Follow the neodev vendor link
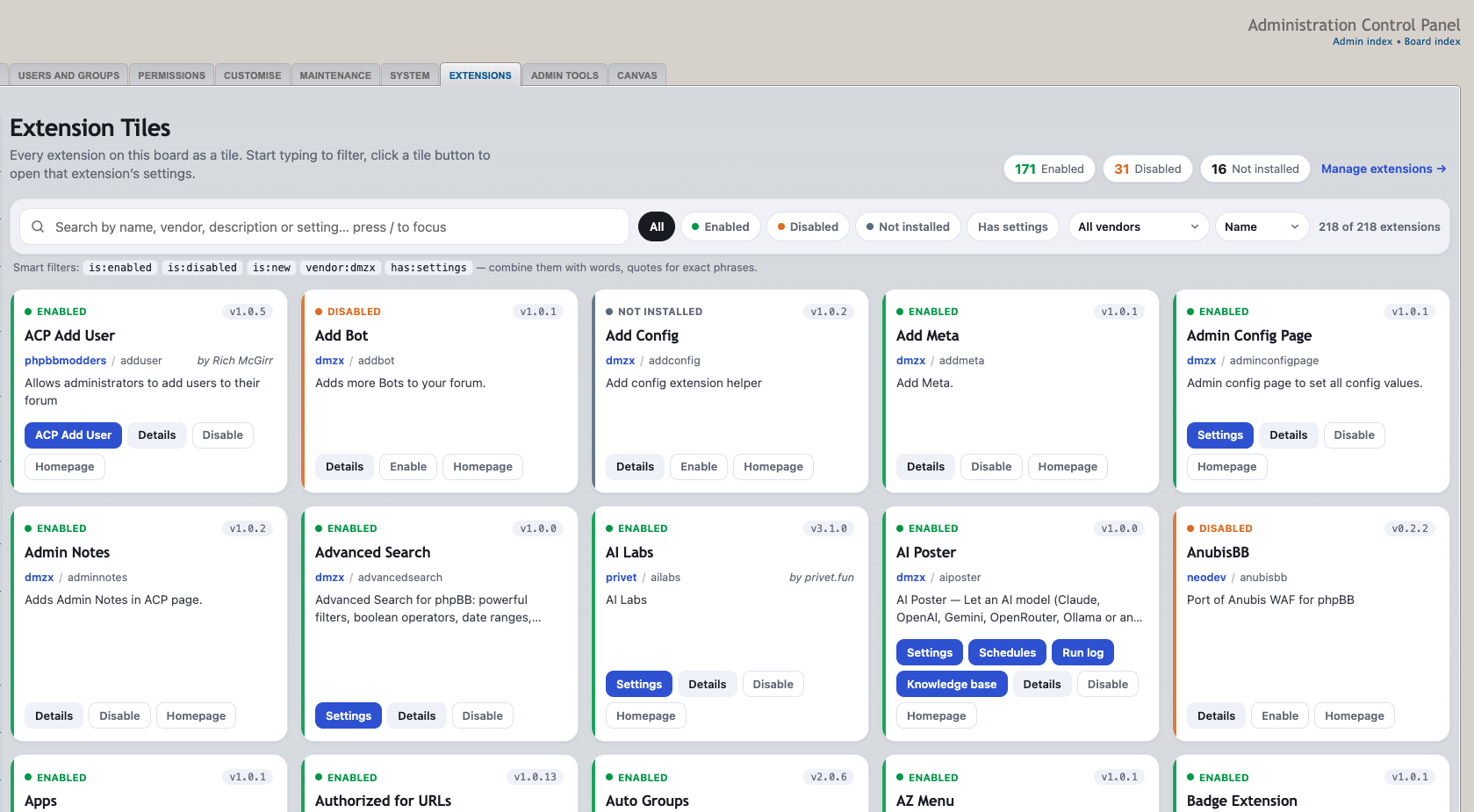The width and height of the screenshot is (1474, 812). pos(1206,578)
